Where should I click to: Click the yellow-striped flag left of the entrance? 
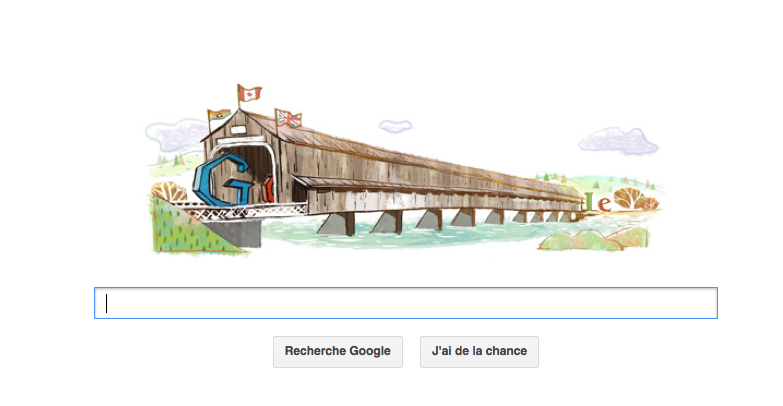click(x=220, y=116)
